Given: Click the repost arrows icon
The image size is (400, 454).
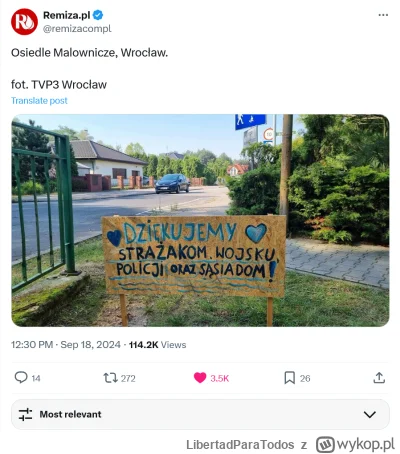Looking at the screenshot, I should pyautogui.click(x=110, y=378).
